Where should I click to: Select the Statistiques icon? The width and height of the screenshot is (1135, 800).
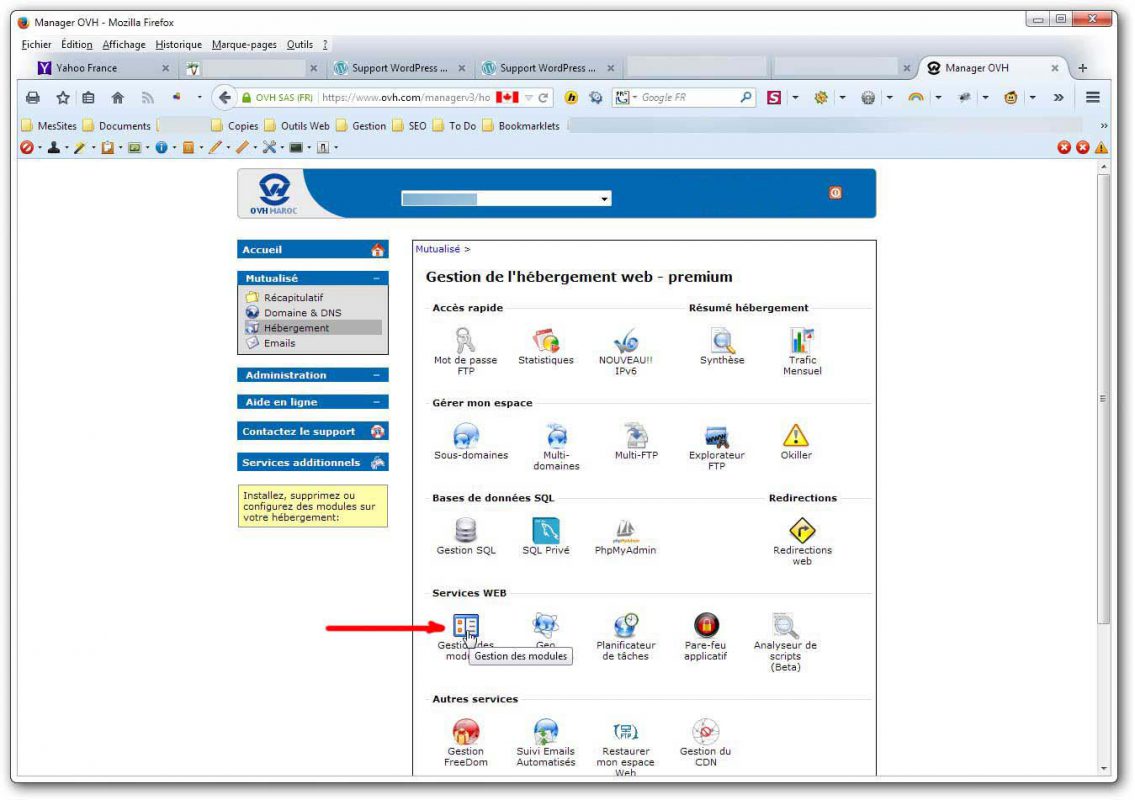coord(546,340)
